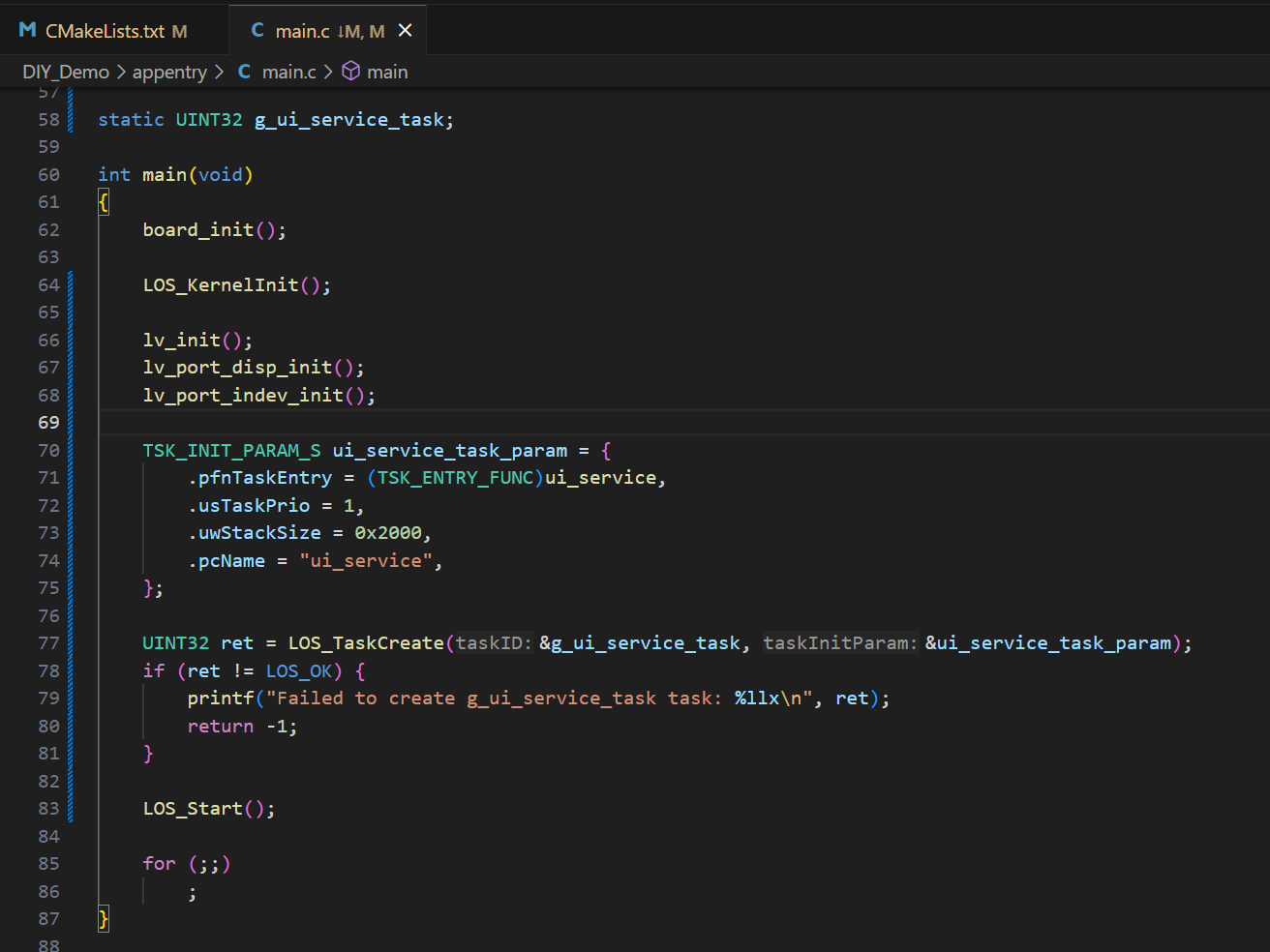Click the "ui_service" string on line 74
The width and height of the screenshot is (1270, 952).
click(366, 561)
